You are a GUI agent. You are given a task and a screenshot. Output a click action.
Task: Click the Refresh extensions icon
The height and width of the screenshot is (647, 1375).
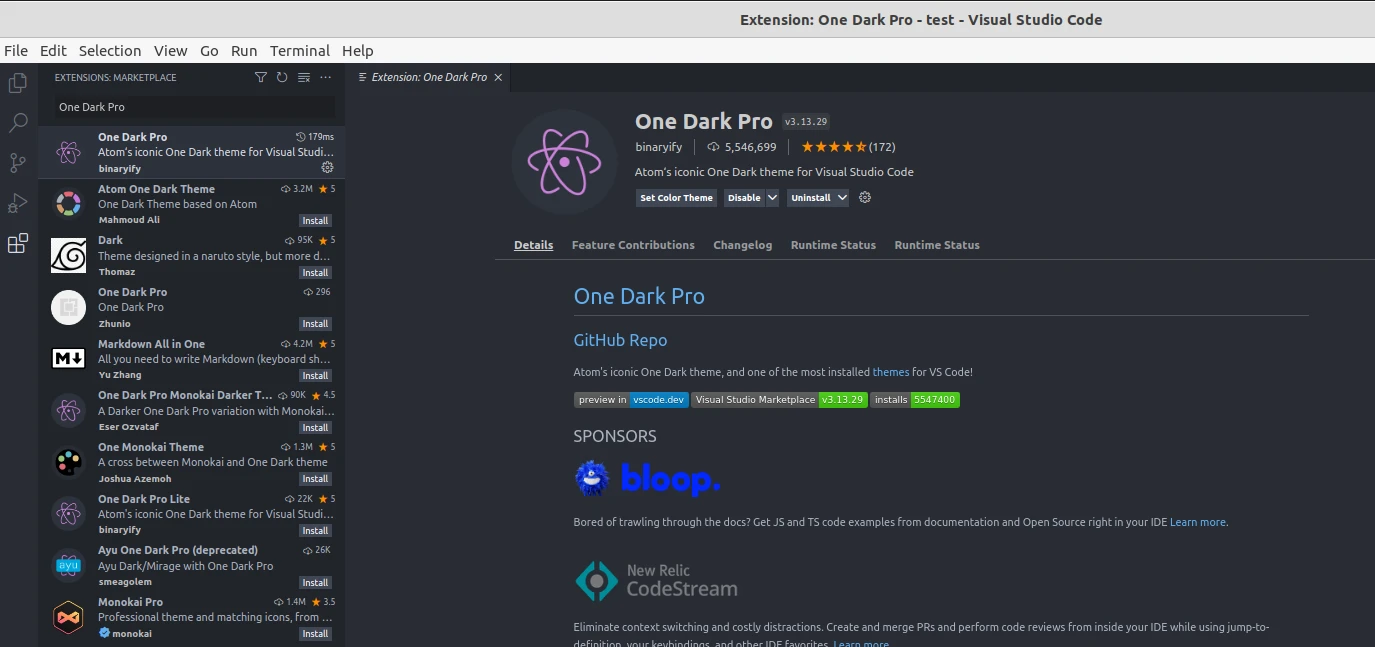(x=281, y=77)
